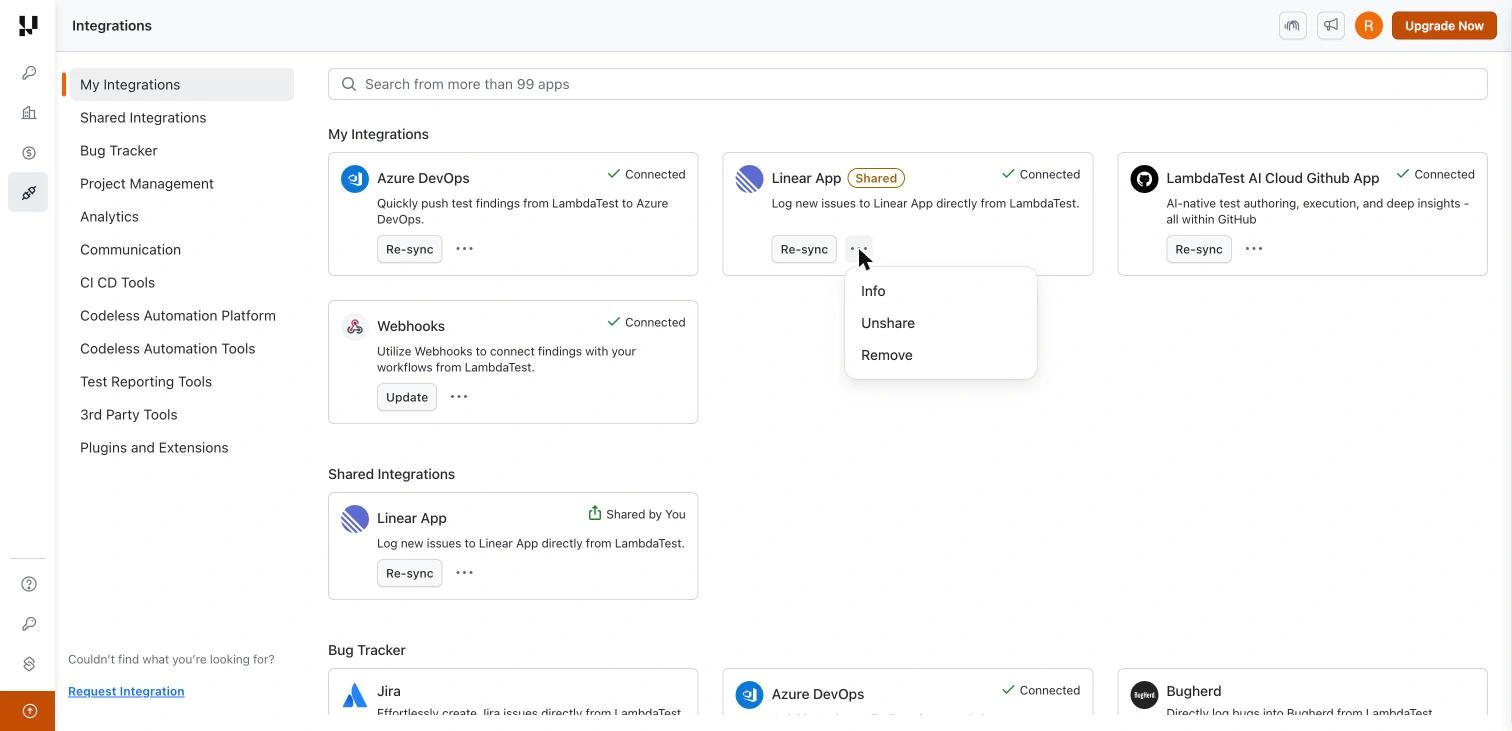Click the Azure DevOps logo under My Integrations
This screenshot has height=731, width=1512.
pyautogui.click(x=355, y=179)
